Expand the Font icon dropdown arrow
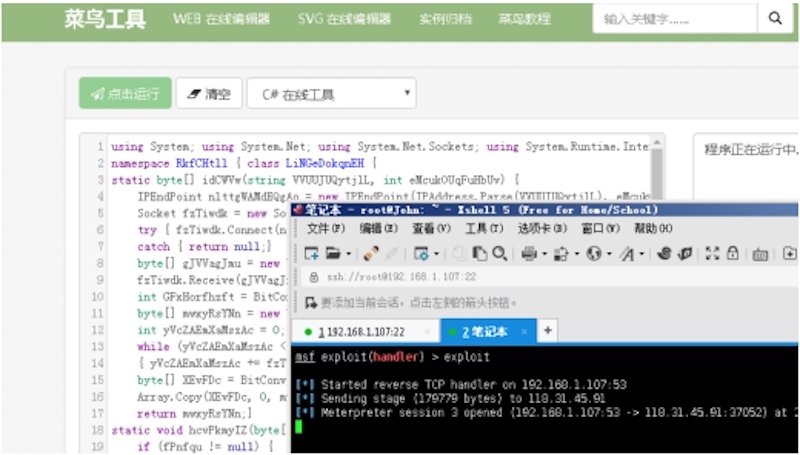The image size is (800, 455). pos(642,254)
